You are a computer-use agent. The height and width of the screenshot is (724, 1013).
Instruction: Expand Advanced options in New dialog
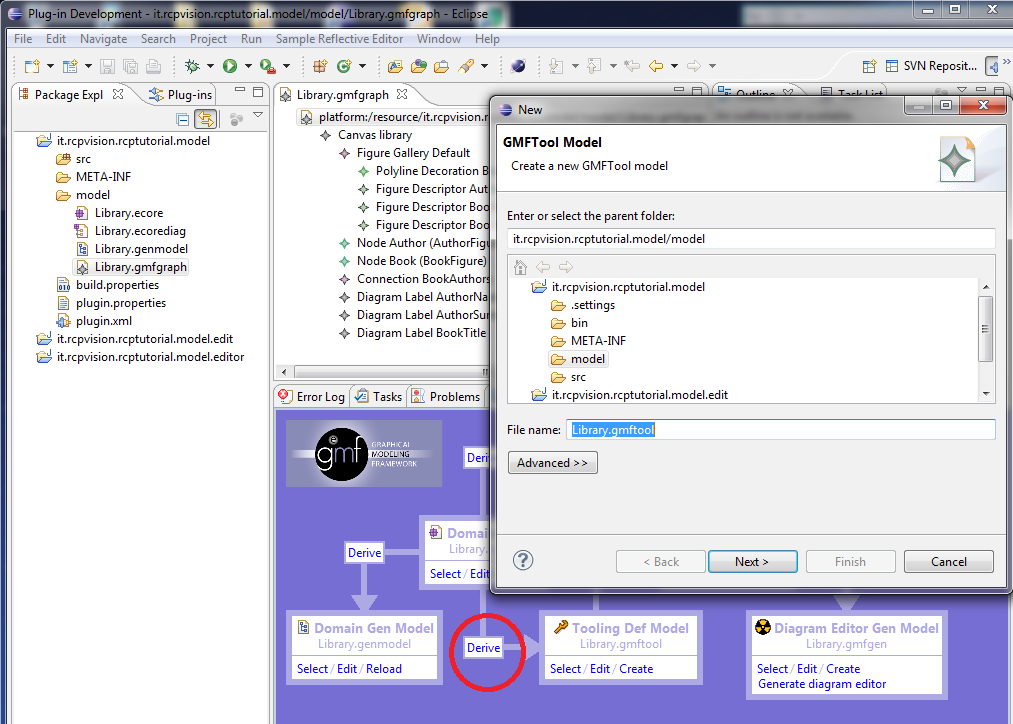pos(552,462)
